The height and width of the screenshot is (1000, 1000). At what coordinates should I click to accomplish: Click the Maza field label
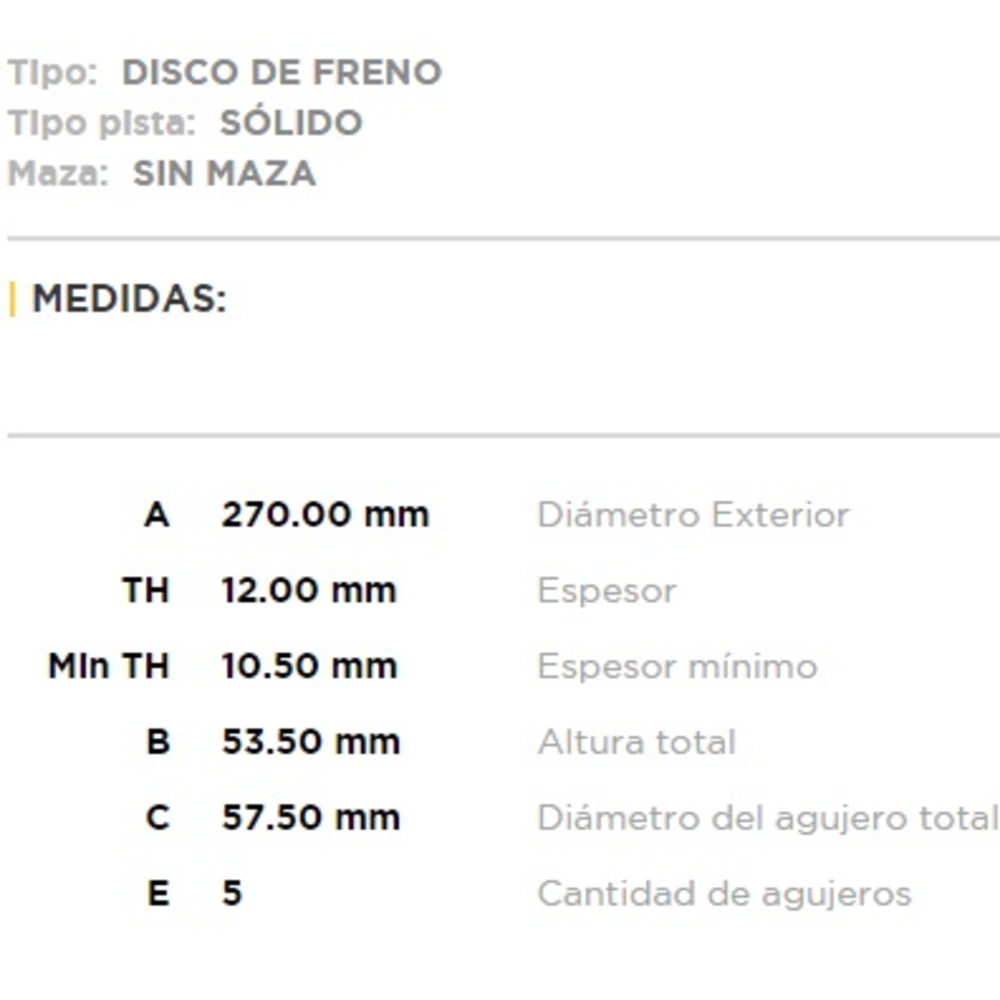click(57, 173)
